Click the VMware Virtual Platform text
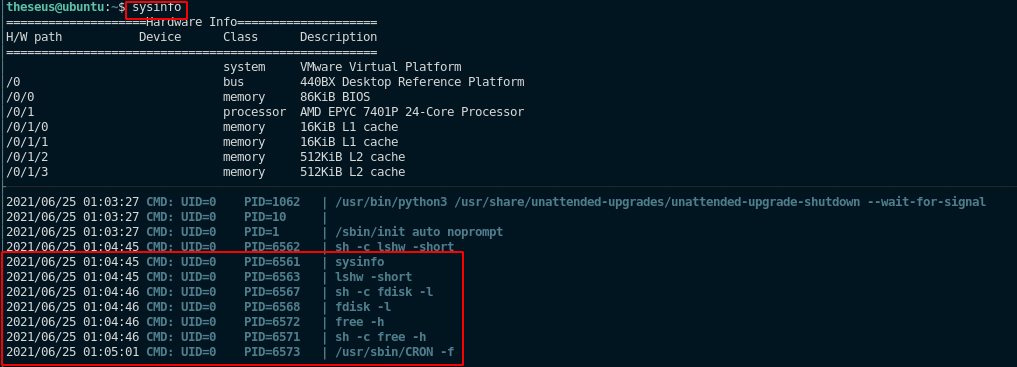The width and height of the screenshot is (1017, 367). [381, 67]
